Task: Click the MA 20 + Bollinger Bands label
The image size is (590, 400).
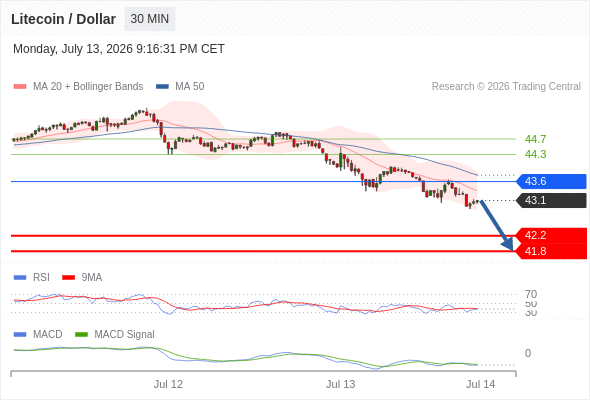Action: click(x=88, y=87)
